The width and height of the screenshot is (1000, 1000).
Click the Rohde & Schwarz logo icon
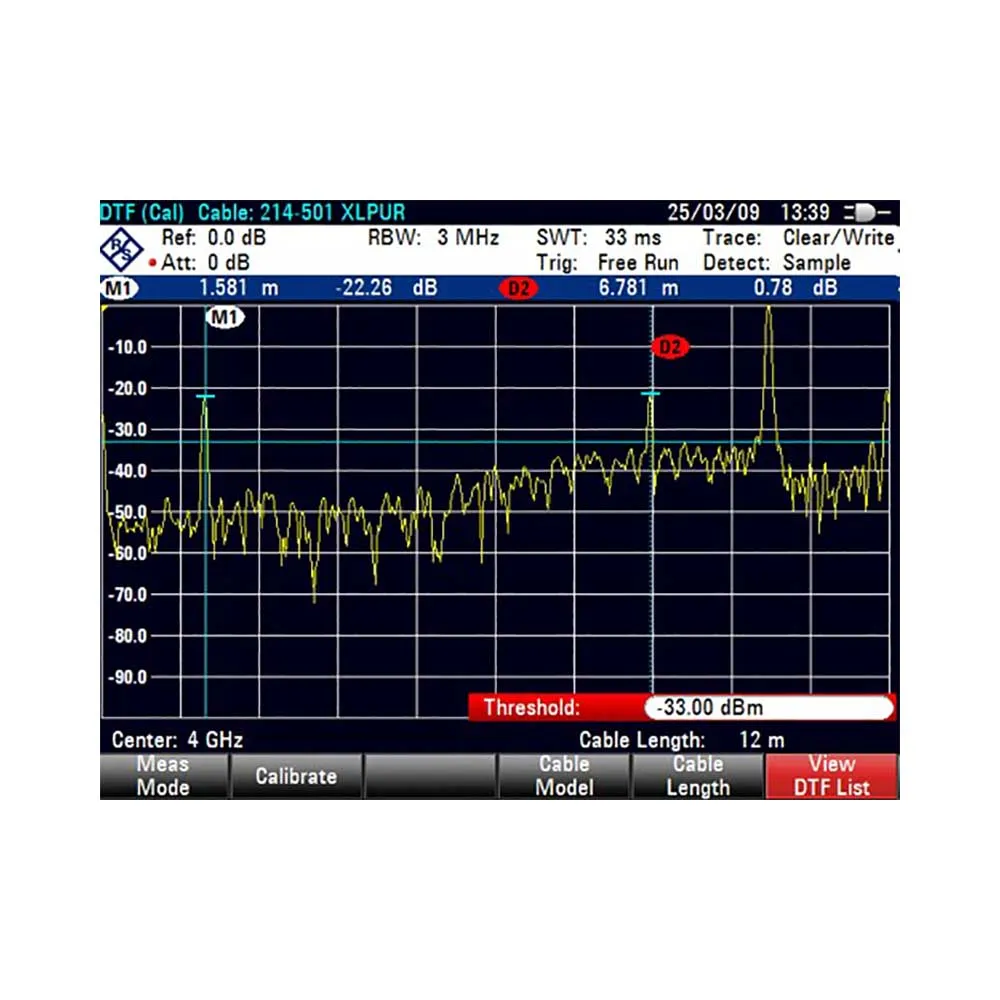(121, 249)
